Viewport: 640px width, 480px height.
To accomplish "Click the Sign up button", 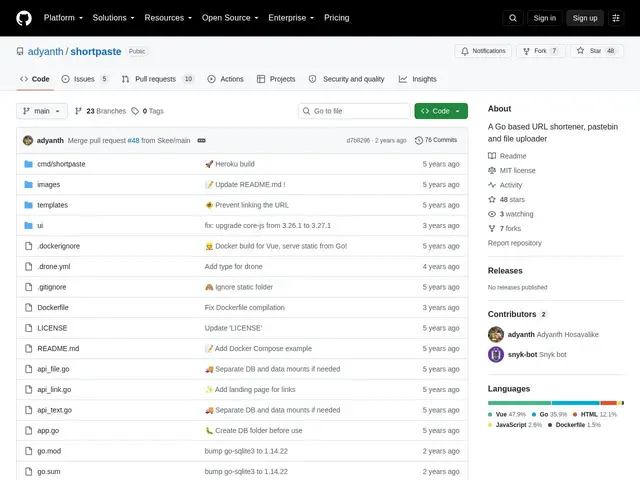I will (x=584, y=18).
